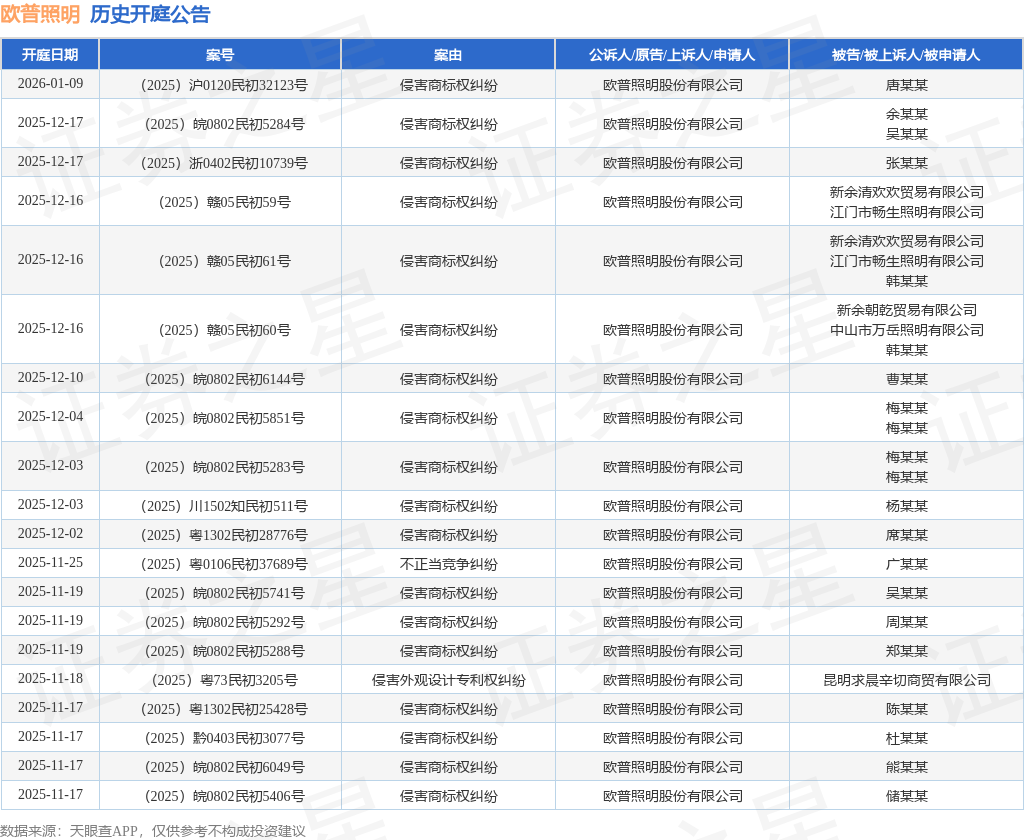Image resolution: width=1024 pixels, height=840 pixels.
Task: Click the 欧普照明 title text
Action: pyautogui.click(x=40, y=14)
